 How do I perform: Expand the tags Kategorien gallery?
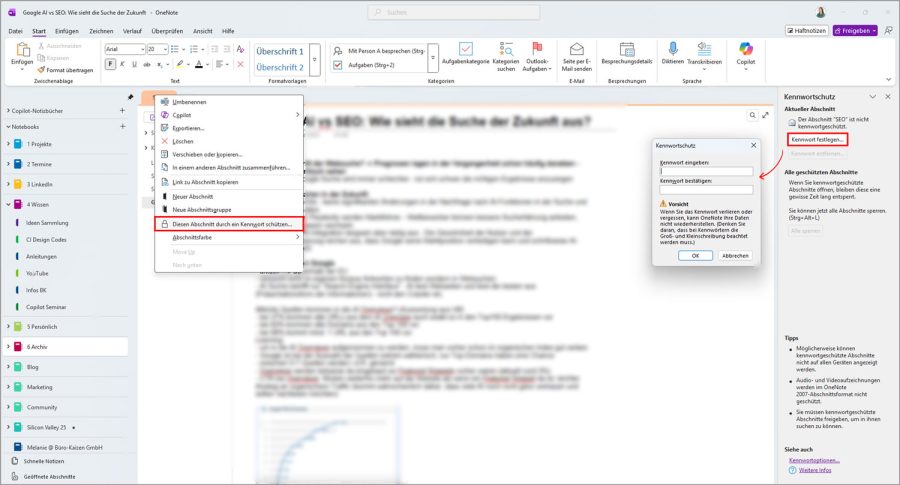tap(433, 58)
